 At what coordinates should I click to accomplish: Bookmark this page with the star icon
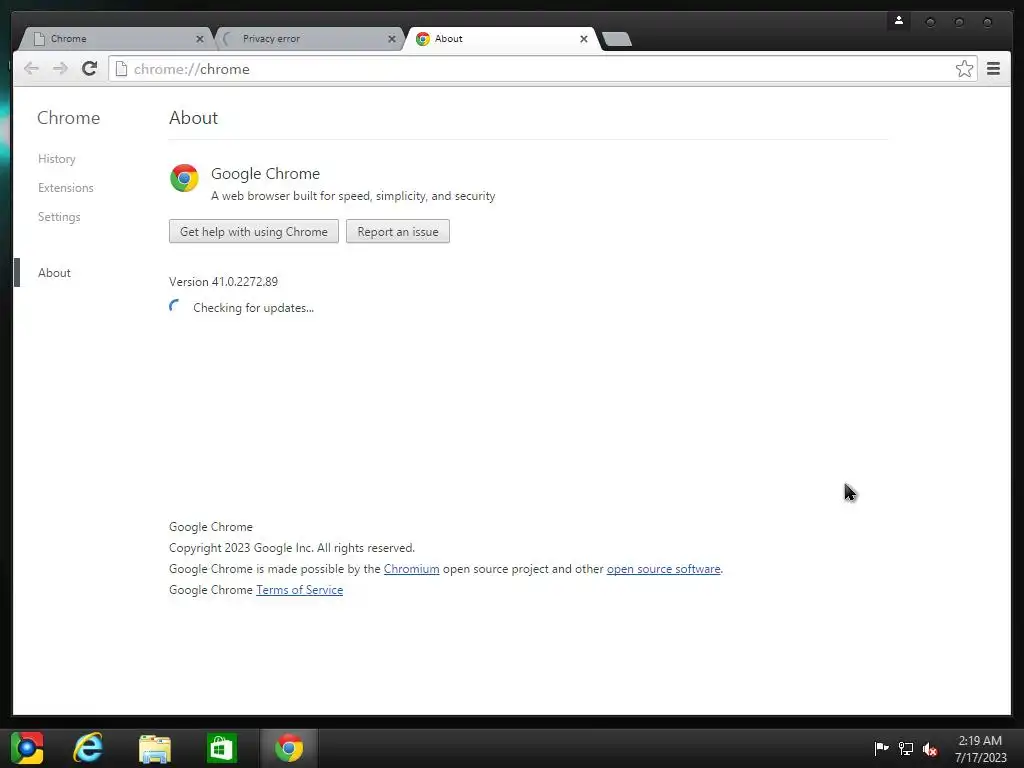[964, 69]
